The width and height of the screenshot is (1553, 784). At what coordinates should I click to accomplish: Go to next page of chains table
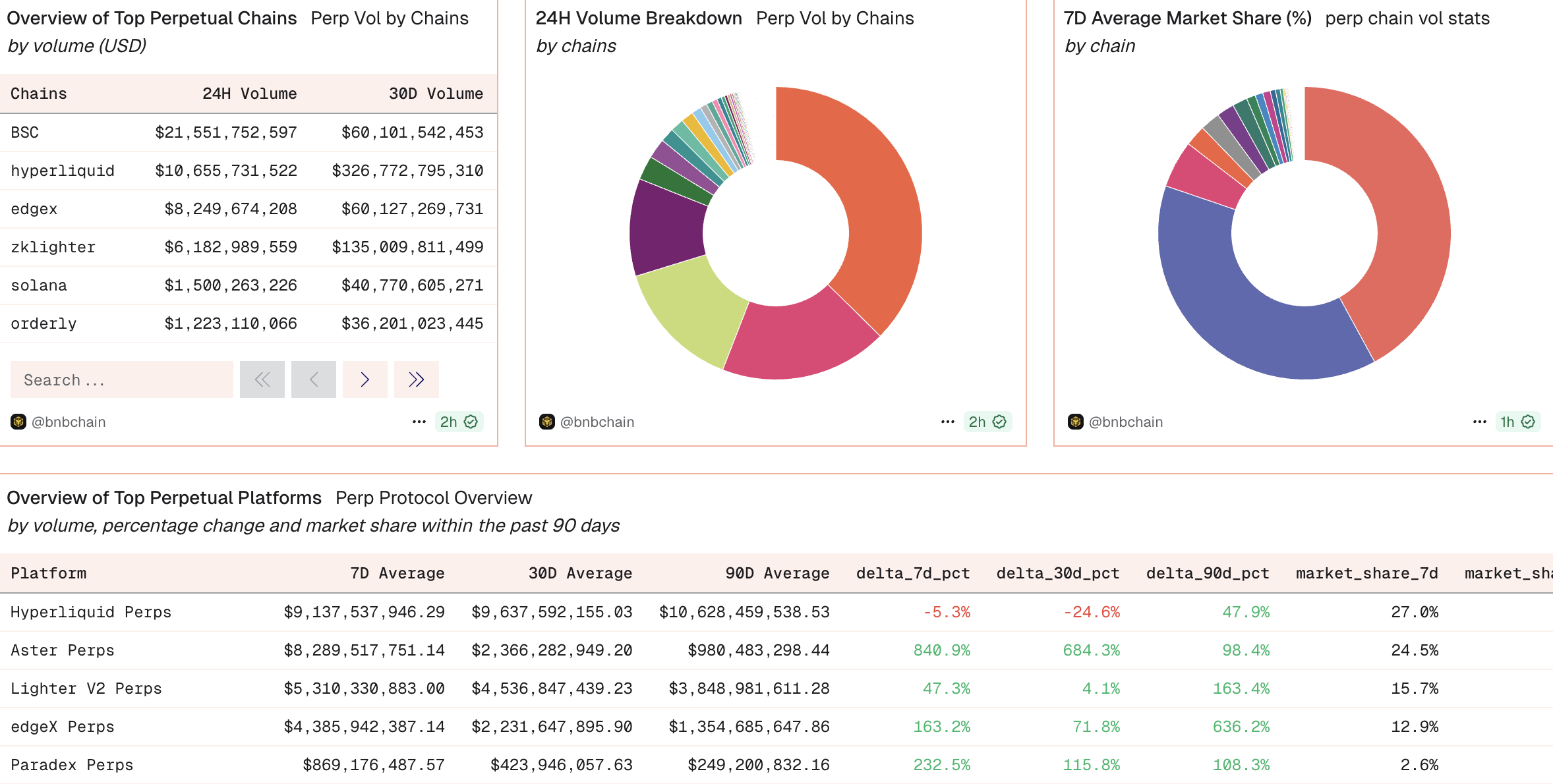(365, 379)
